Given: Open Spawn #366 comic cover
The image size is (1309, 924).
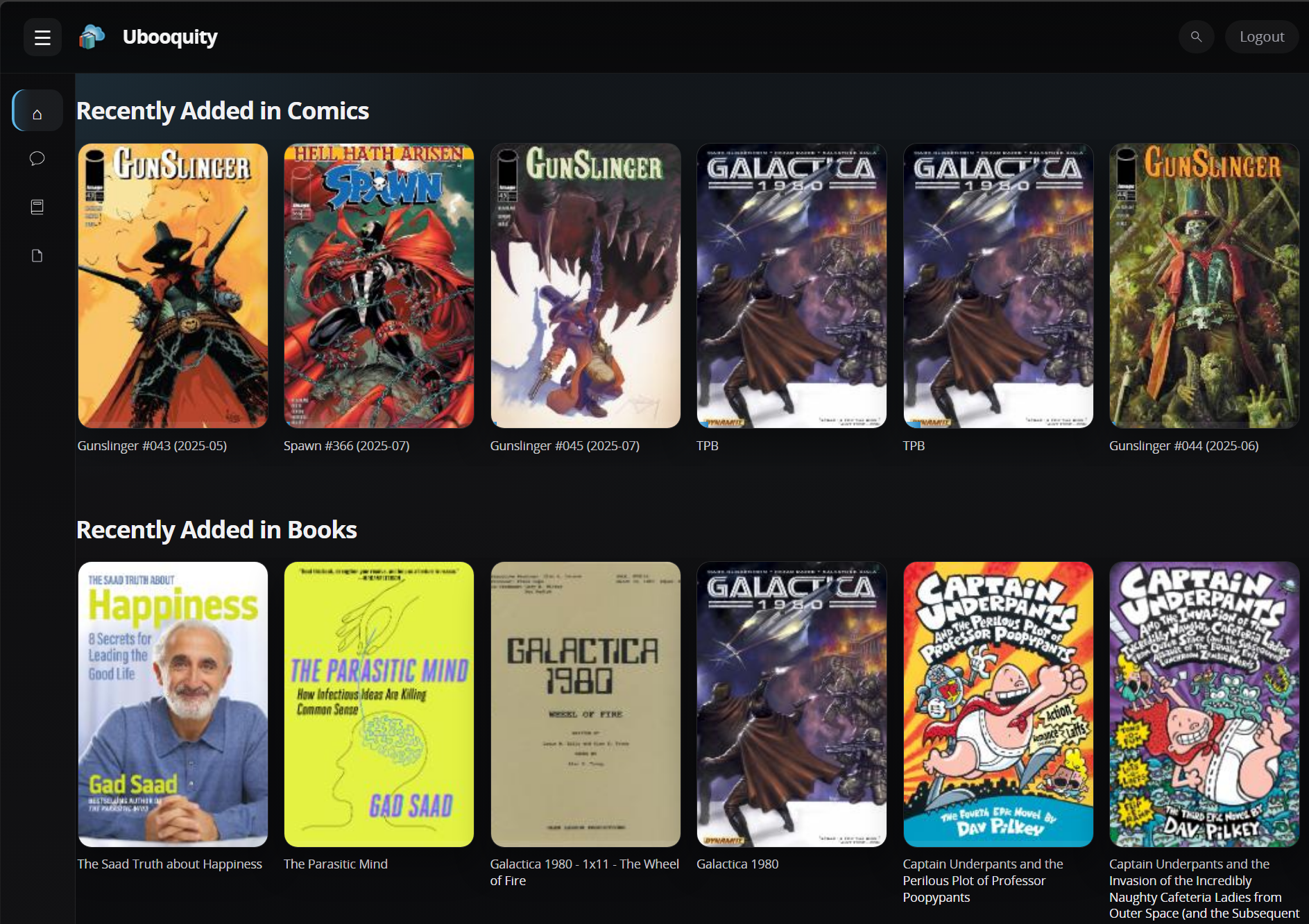Looking at the screenshot, I should tap(379, 286).
